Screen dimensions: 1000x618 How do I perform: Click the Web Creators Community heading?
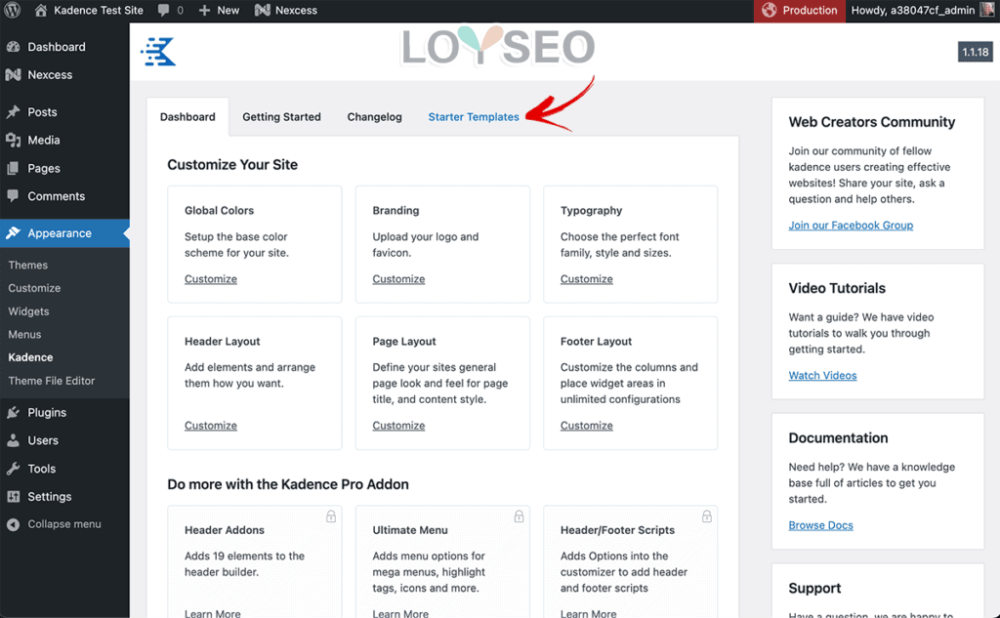(872, 122)
